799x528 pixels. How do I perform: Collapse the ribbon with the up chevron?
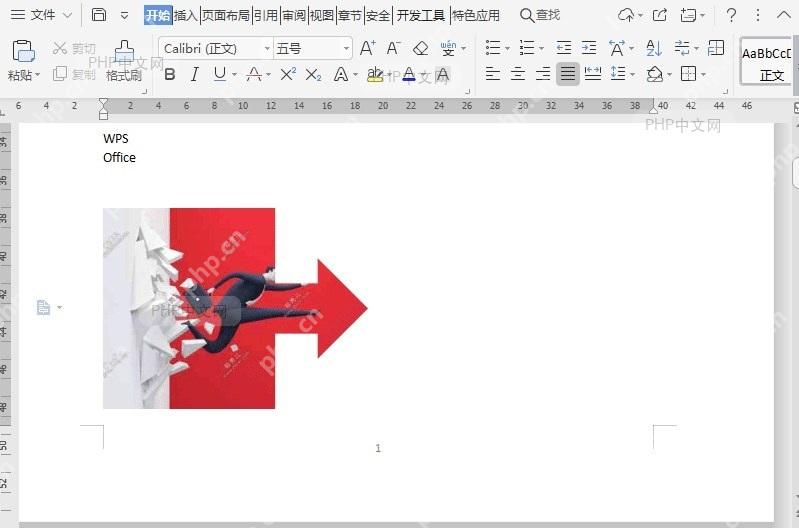(x=784, y=15)
